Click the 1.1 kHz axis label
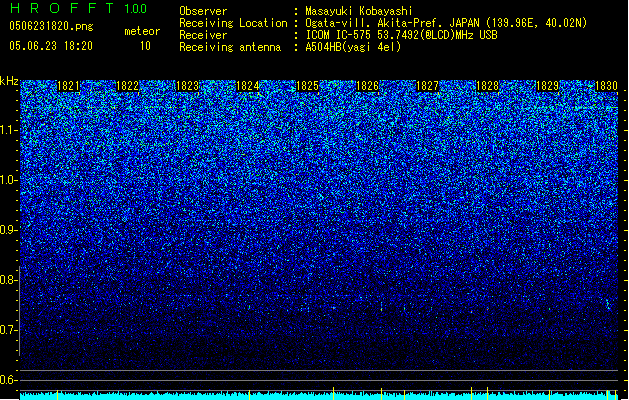Screen dimensions: 629x400 (8, 130)
